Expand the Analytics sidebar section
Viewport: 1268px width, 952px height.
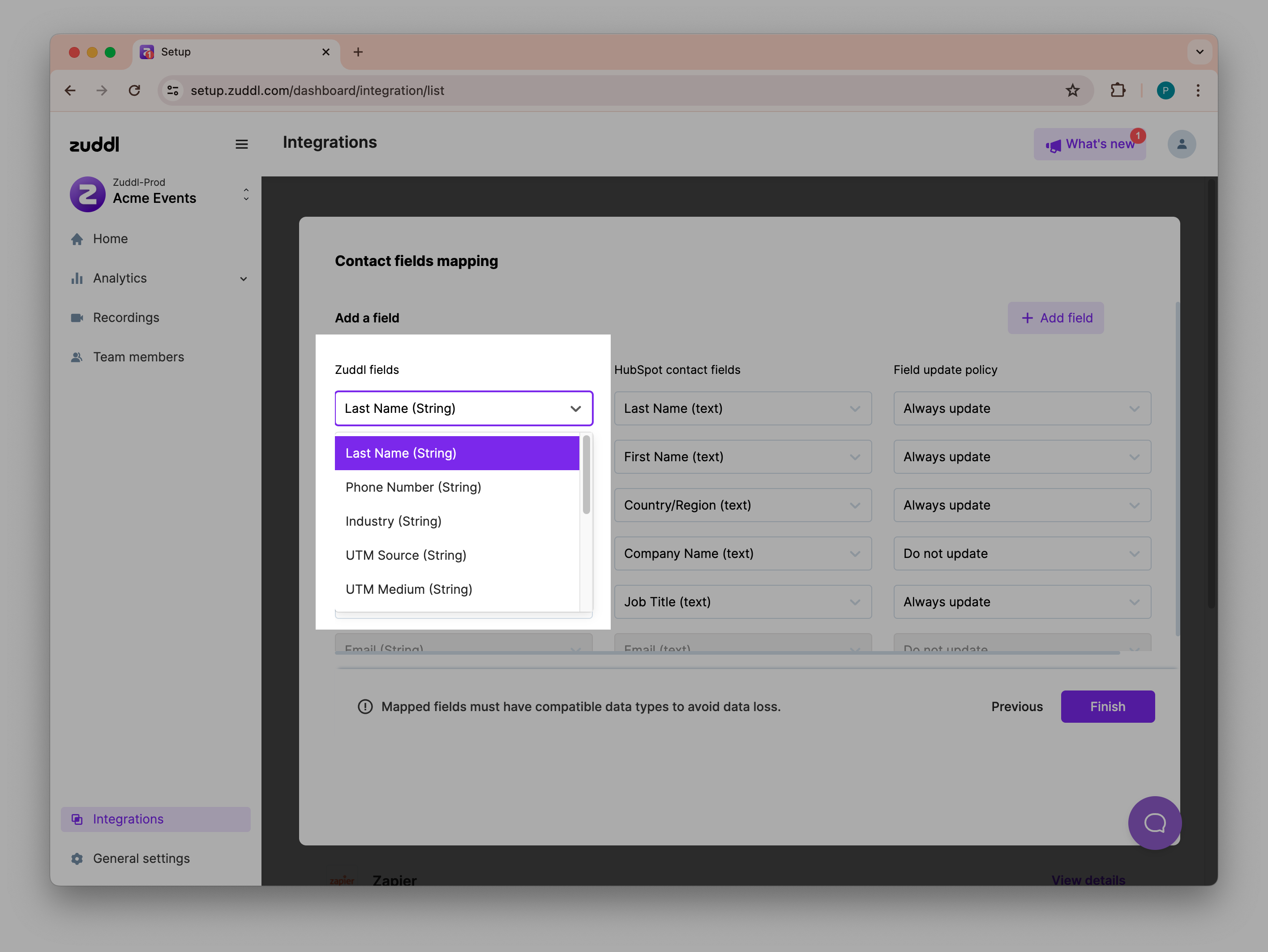pos(243,279)
